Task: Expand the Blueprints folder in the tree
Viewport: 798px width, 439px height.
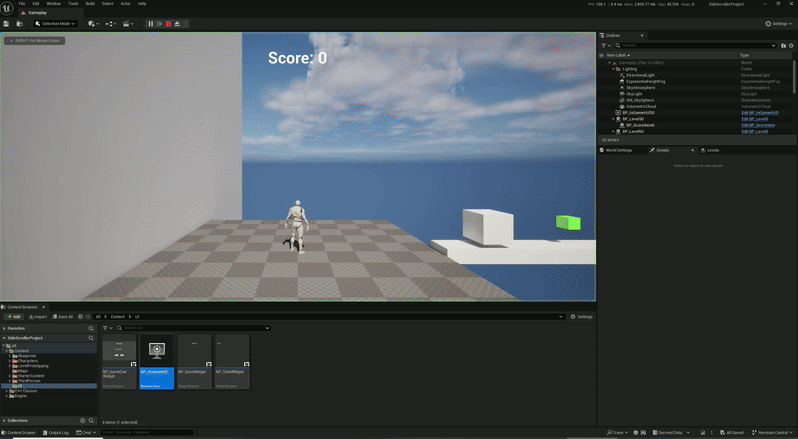Action: [x=10, y=356]
